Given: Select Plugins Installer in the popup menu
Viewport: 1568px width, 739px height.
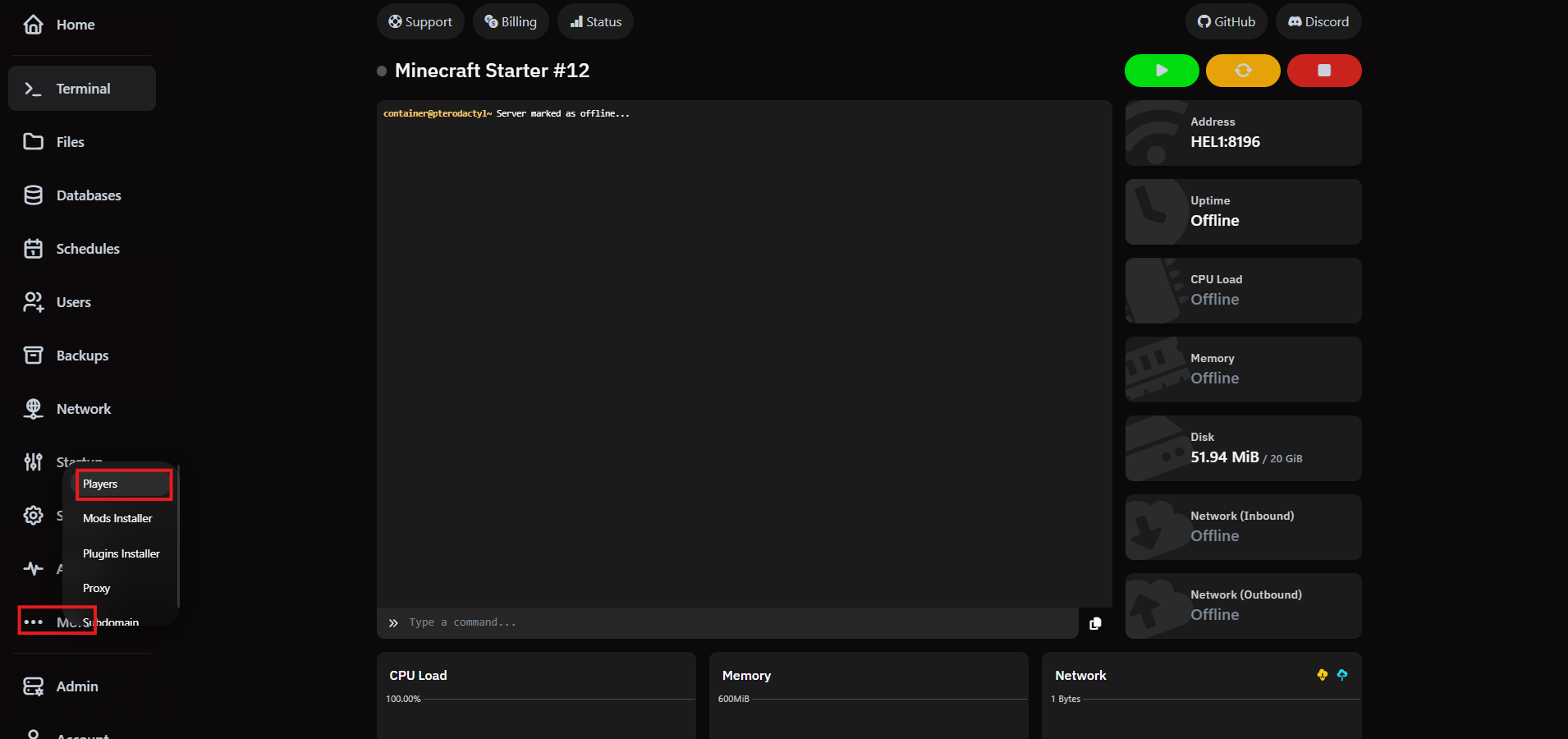Looking at the screenshot, I should (x=121, y=553).
